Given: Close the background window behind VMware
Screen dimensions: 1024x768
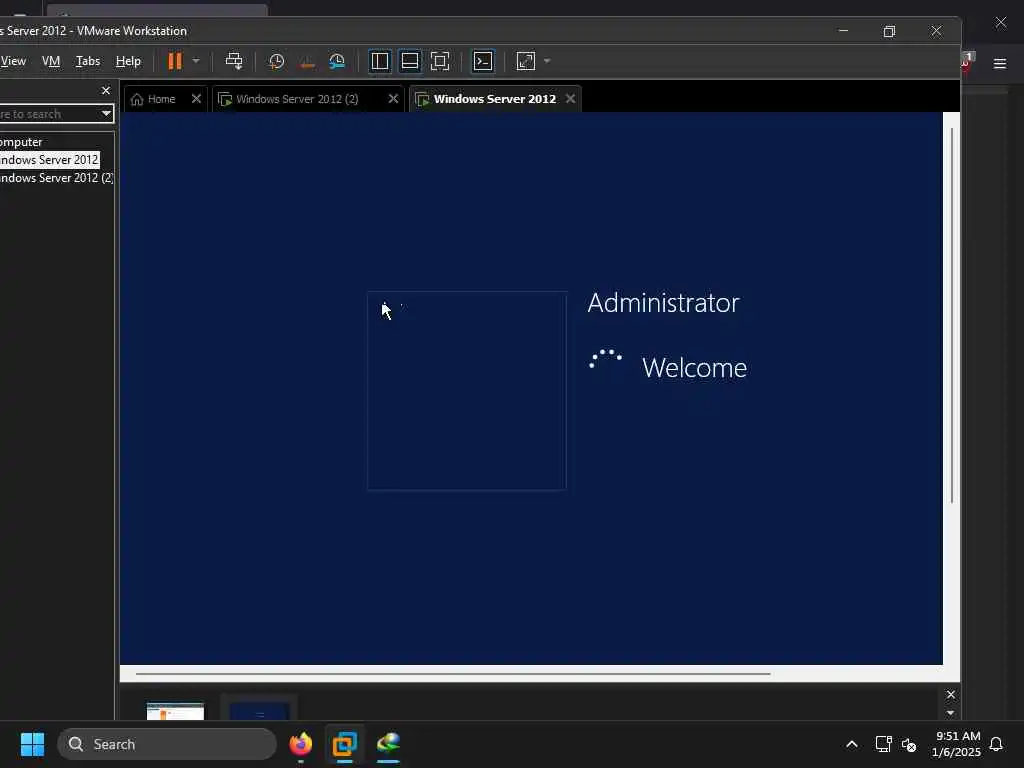Looking at the screenshot, I should pos(1000,22).
